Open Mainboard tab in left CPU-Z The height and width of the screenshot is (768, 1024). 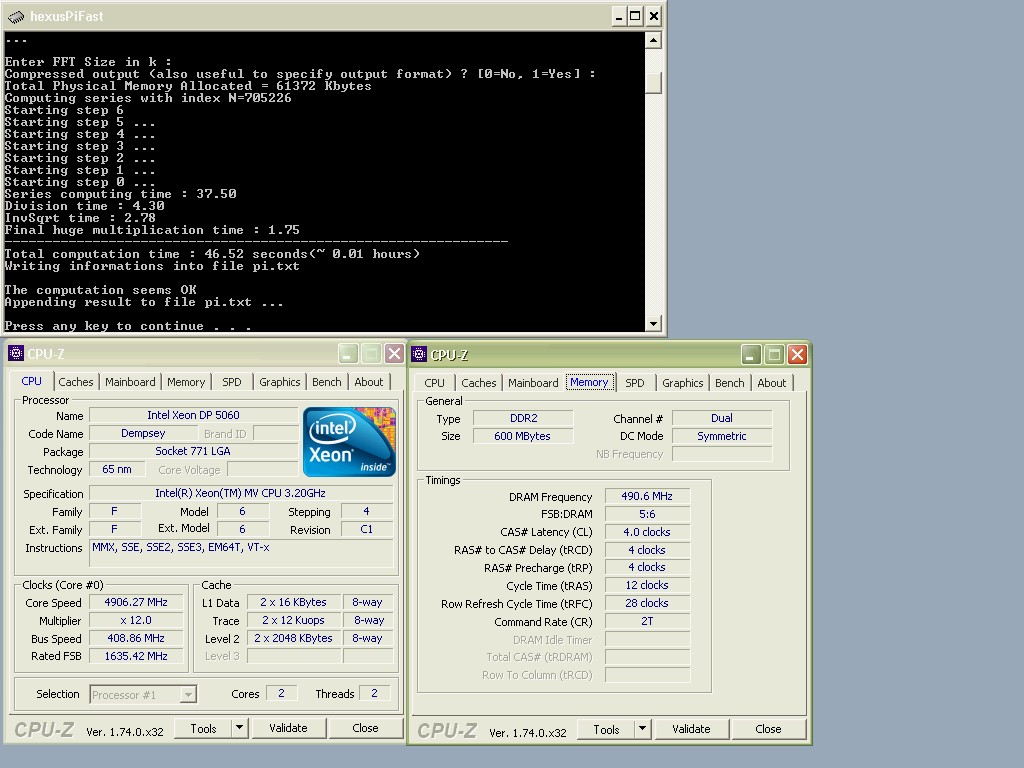pos(130,382)
